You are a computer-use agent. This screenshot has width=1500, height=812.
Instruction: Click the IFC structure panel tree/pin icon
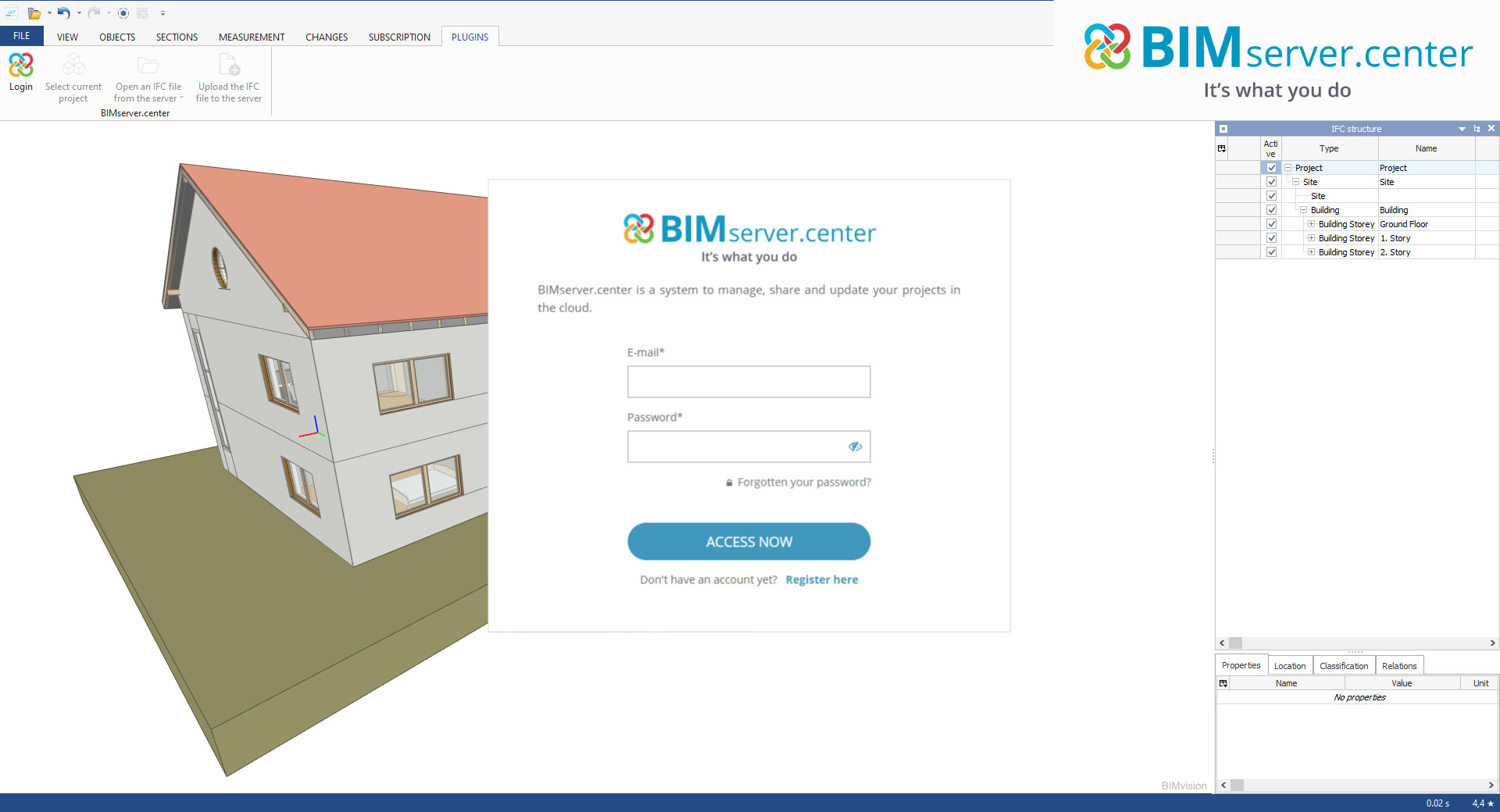click(1477, 129)
